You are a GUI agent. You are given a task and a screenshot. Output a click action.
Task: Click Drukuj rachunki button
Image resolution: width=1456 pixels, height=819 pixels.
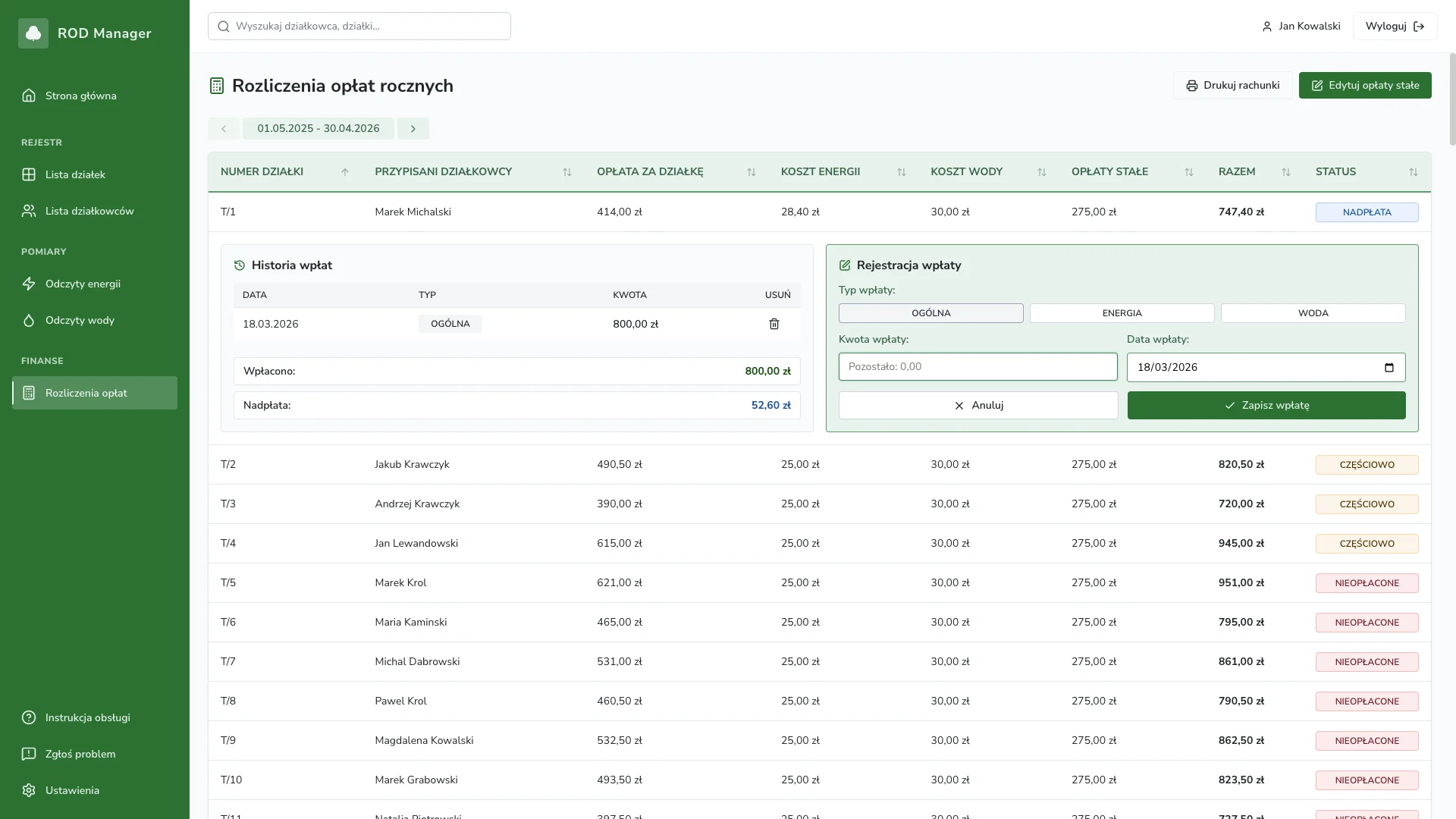pyautogui.click(x=1232, y=86)
